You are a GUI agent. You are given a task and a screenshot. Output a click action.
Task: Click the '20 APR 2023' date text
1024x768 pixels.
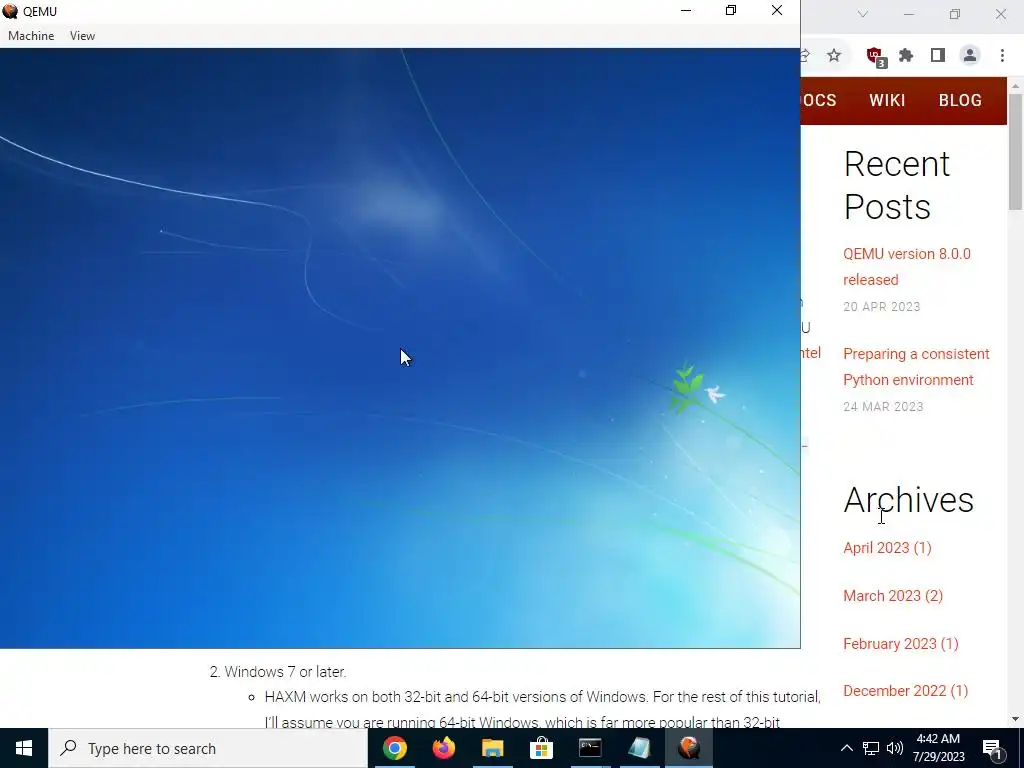882,307
